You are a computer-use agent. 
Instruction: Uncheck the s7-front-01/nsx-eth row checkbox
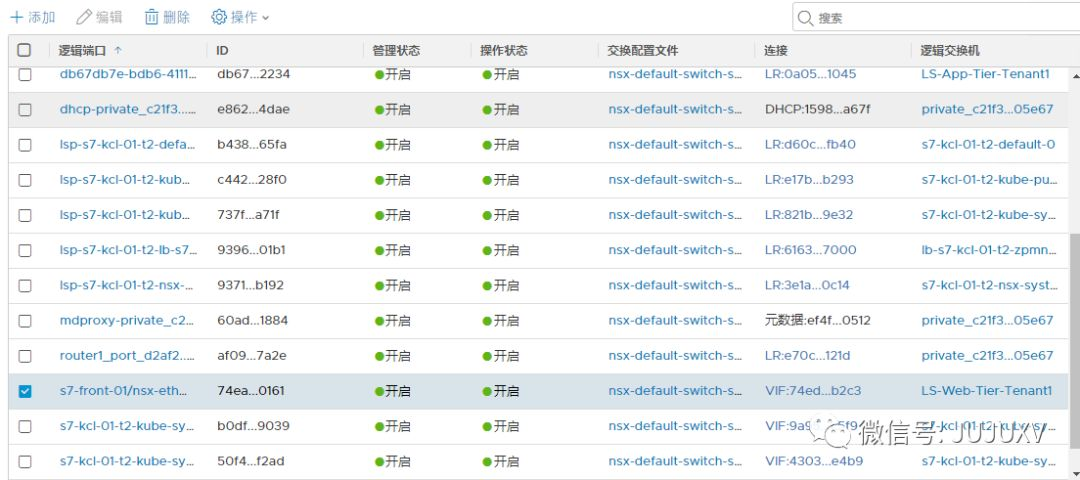click(x=25, y=391)
